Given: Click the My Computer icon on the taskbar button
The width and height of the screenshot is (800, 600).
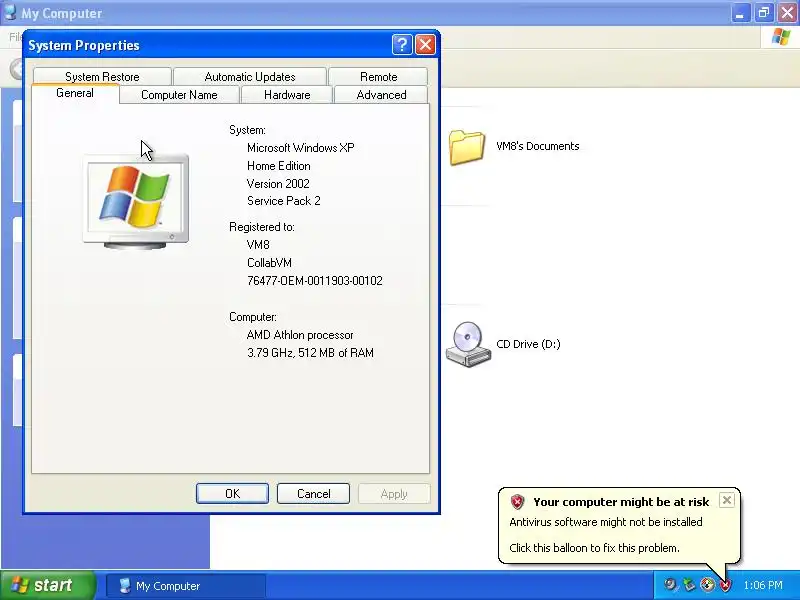Looking at the screenshot, I should point(124,586).
